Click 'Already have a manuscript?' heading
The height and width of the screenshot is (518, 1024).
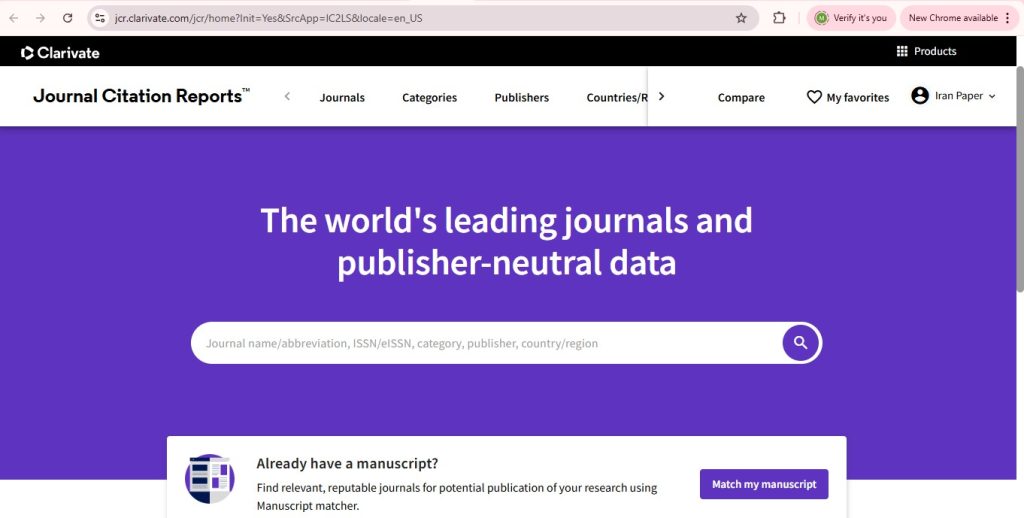[347, 464]
